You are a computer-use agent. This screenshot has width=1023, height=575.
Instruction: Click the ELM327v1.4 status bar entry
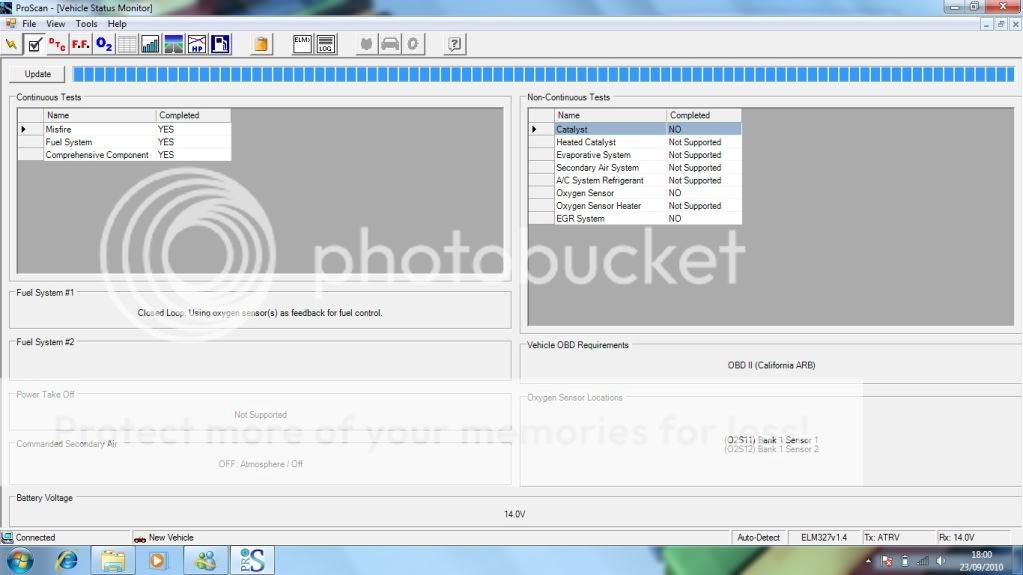click(823, 538)
